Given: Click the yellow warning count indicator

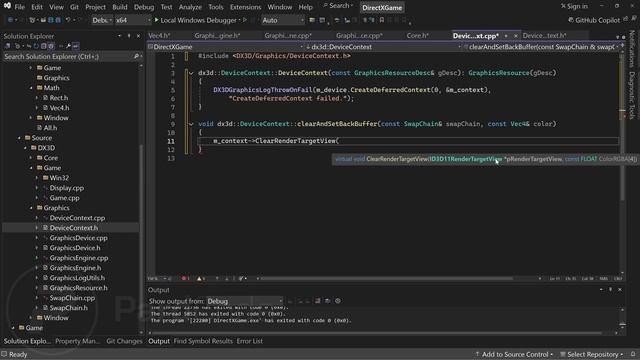Looking at the screenshot, I should pyautogui.click(x=200, y=278).
